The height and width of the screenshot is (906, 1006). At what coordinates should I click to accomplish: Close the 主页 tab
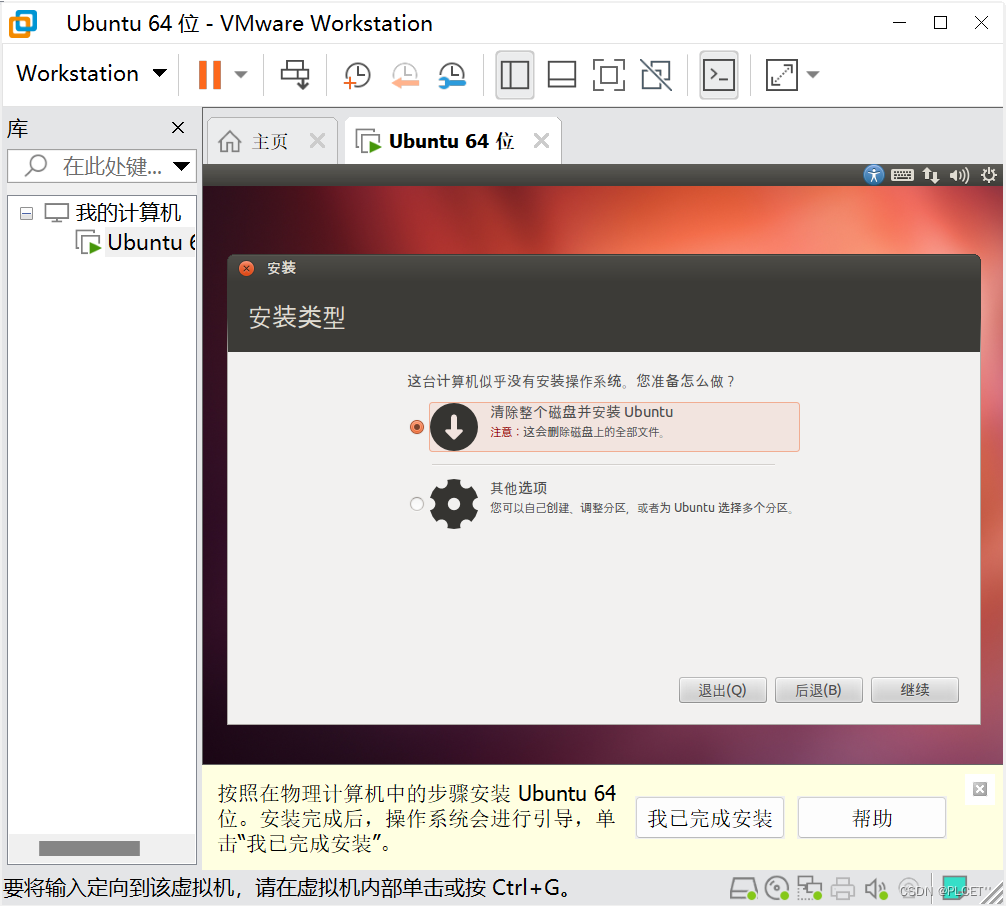pos(318,141)
